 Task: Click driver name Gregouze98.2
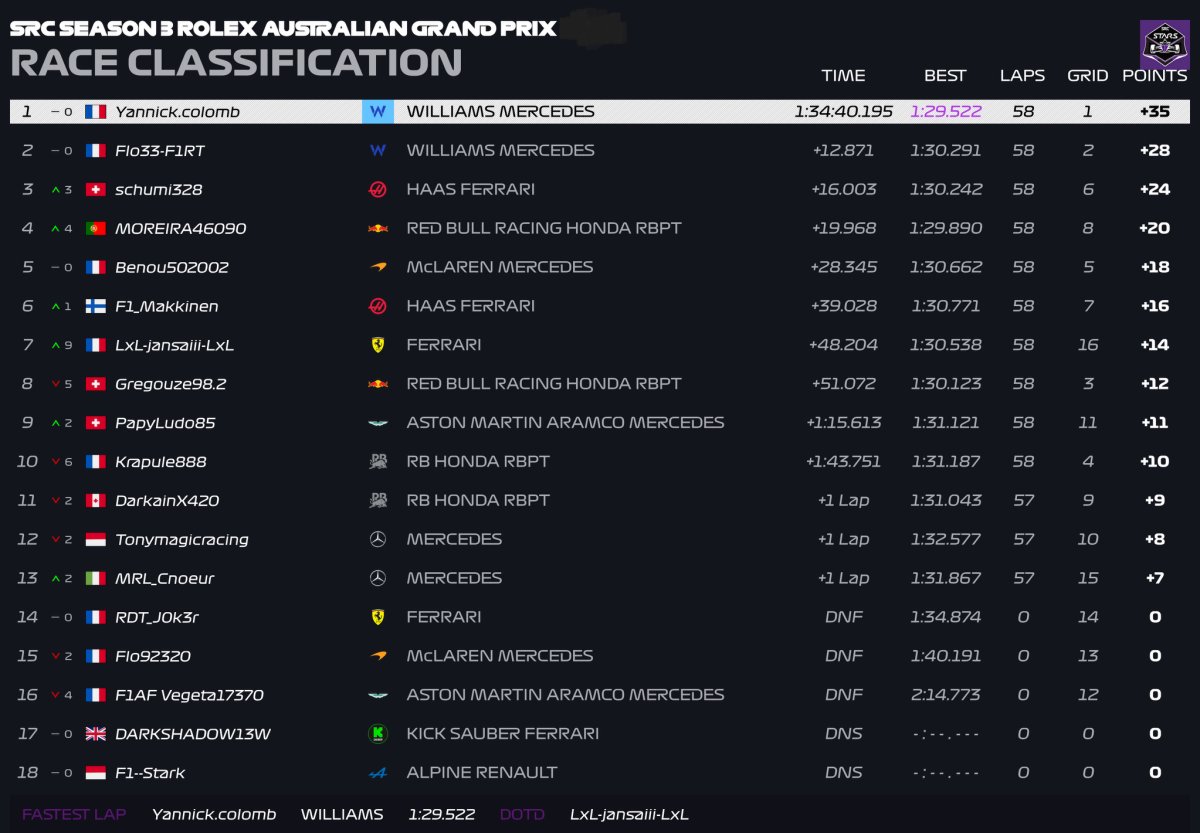coord(171,384)
